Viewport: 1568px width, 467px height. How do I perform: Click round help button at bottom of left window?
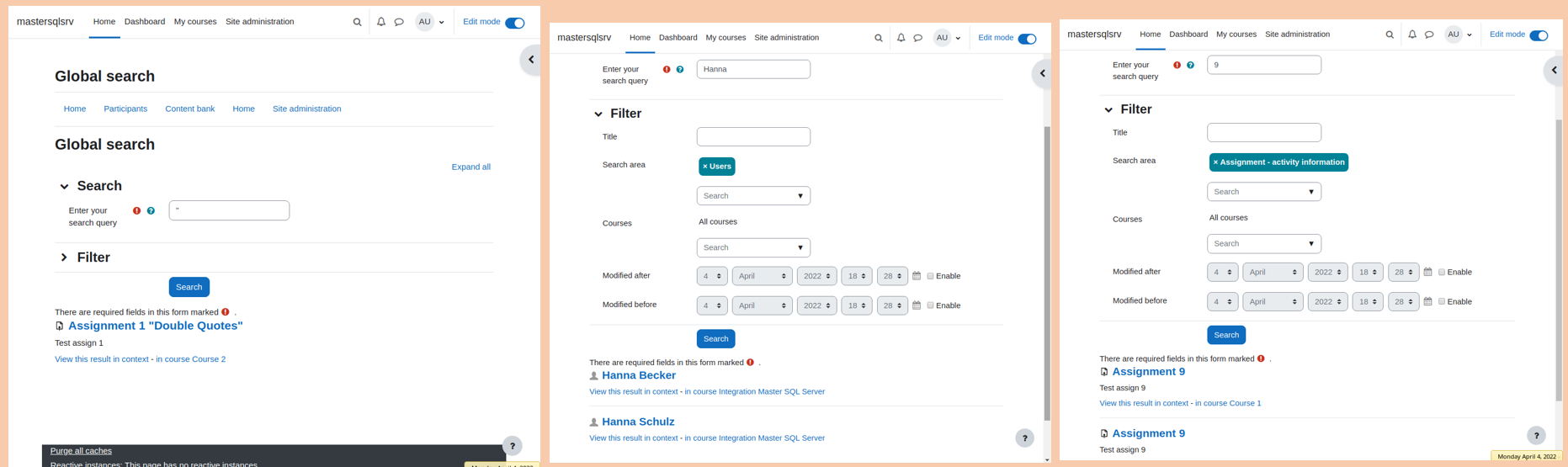click(513, 446)
